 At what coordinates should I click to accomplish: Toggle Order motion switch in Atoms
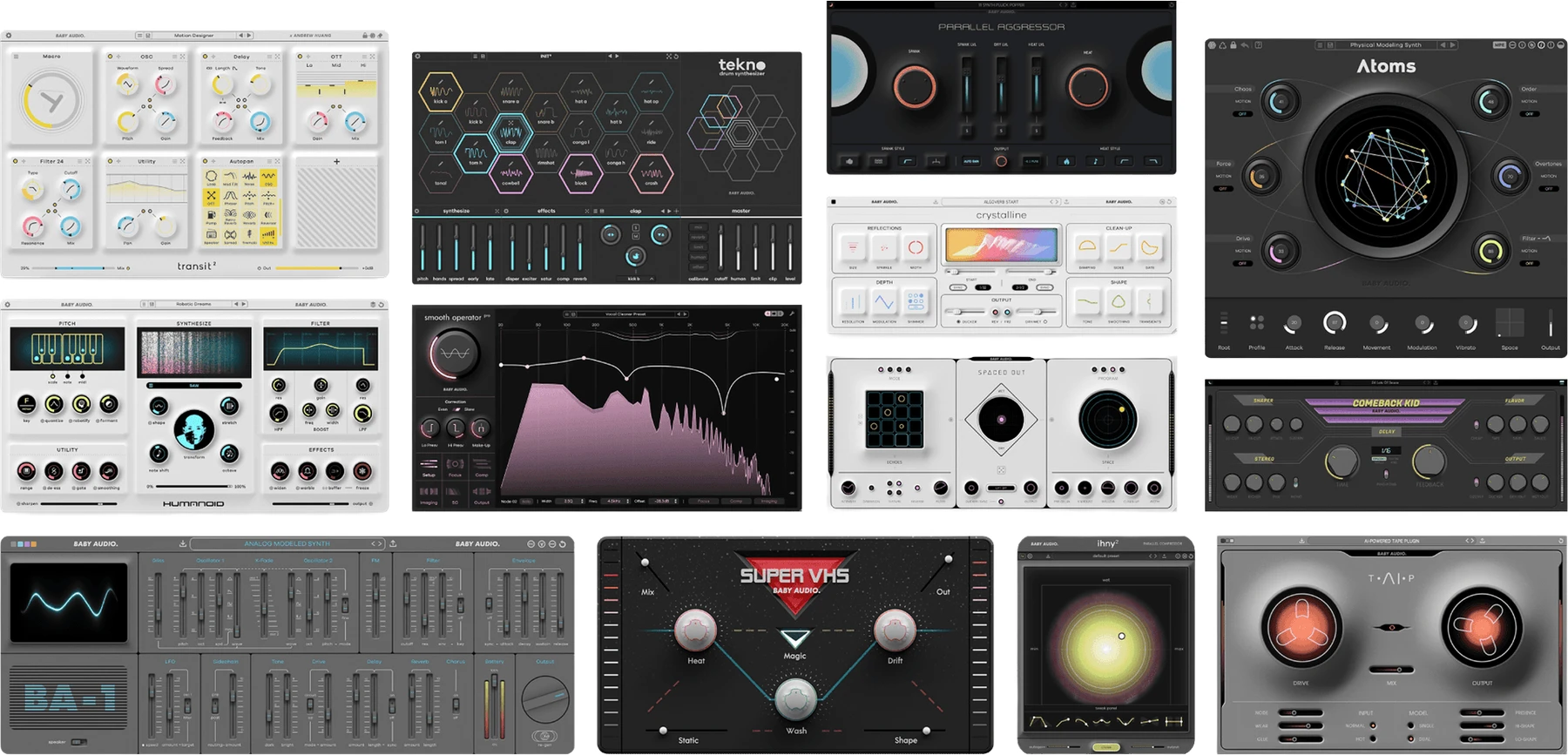click(1529, 114)
